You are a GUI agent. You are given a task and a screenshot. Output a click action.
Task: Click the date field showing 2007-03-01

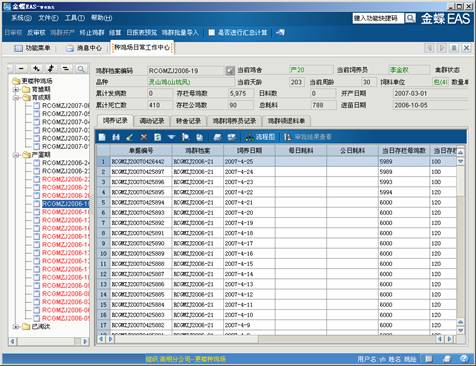coord(429,93)
